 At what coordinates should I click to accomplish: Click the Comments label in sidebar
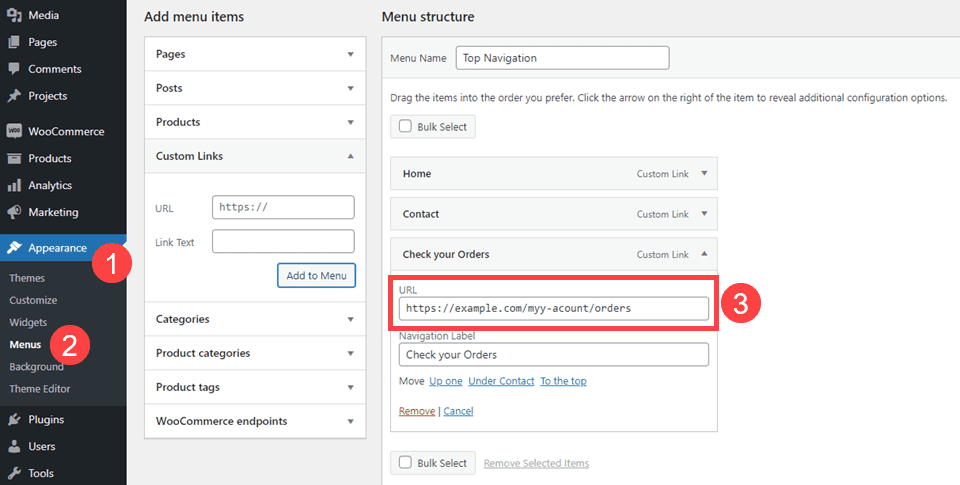54,69
